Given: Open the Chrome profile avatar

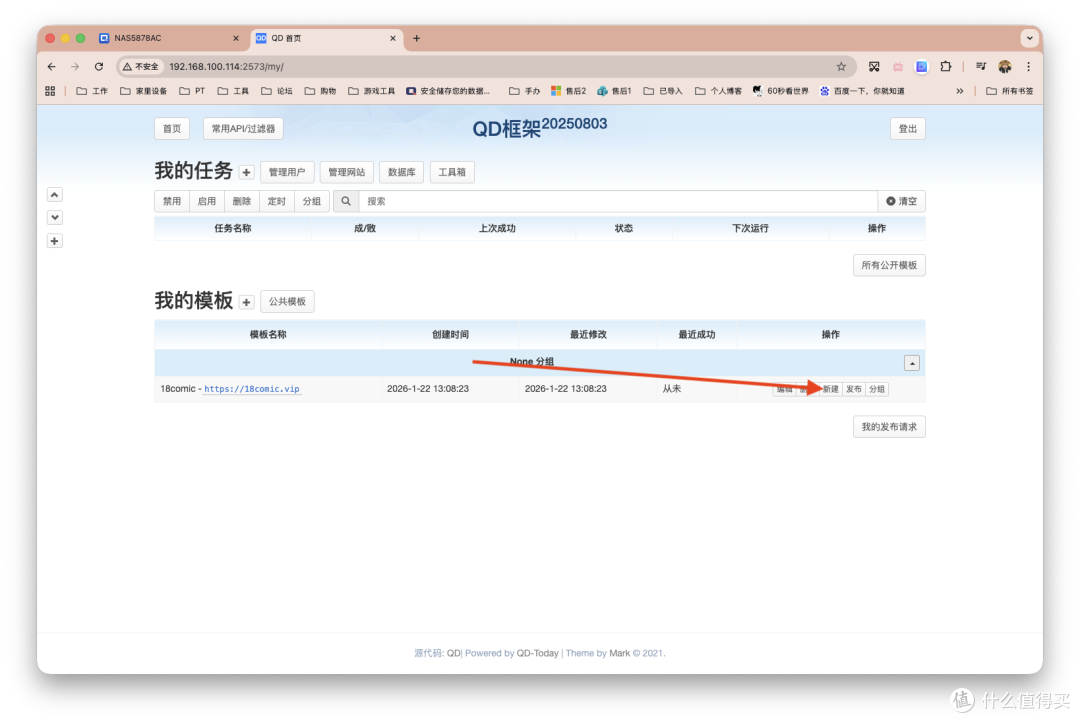Looking at the screenshot, I should 1005,67.
